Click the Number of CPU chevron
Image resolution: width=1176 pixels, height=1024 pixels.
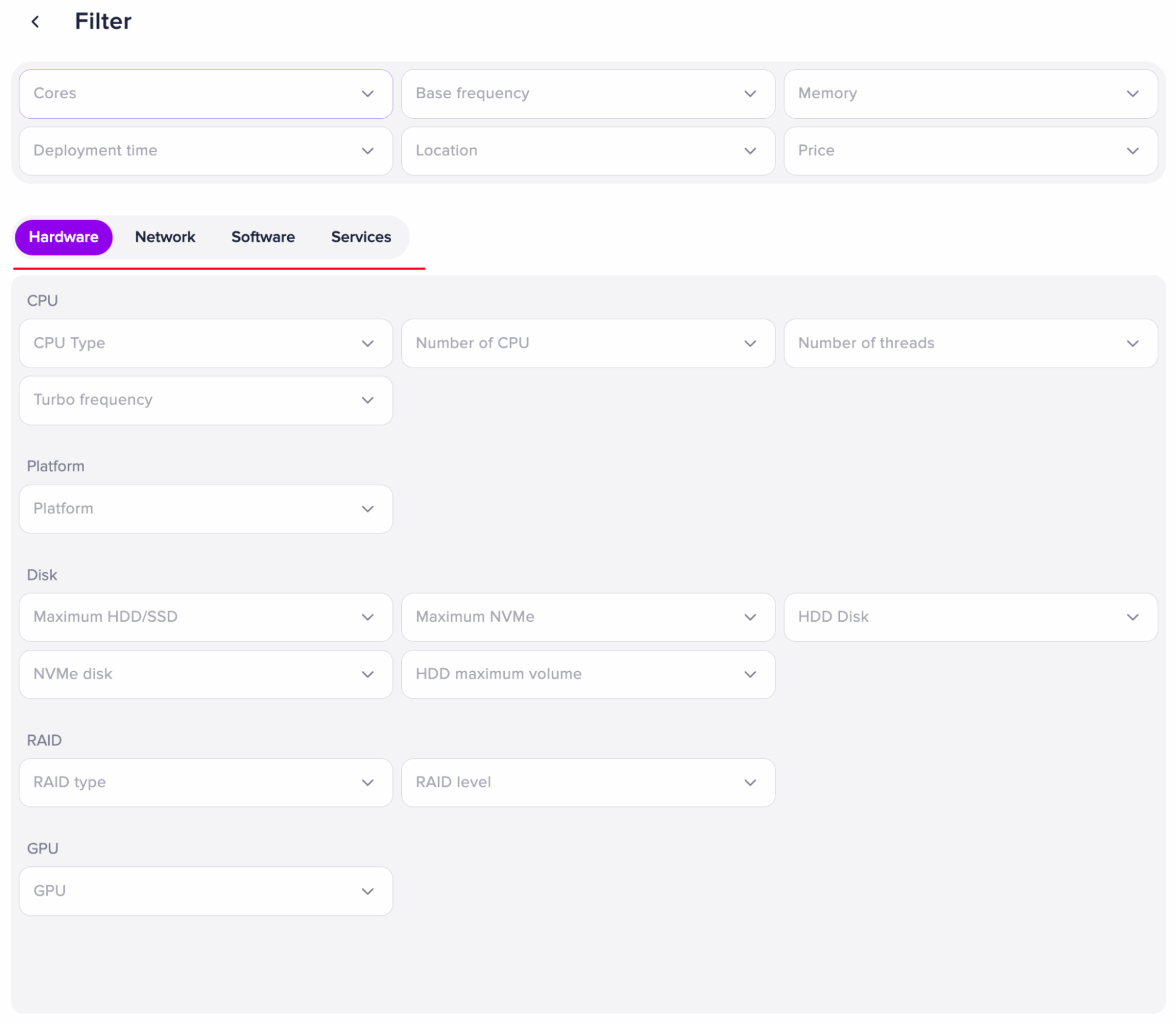click(750, 343)
